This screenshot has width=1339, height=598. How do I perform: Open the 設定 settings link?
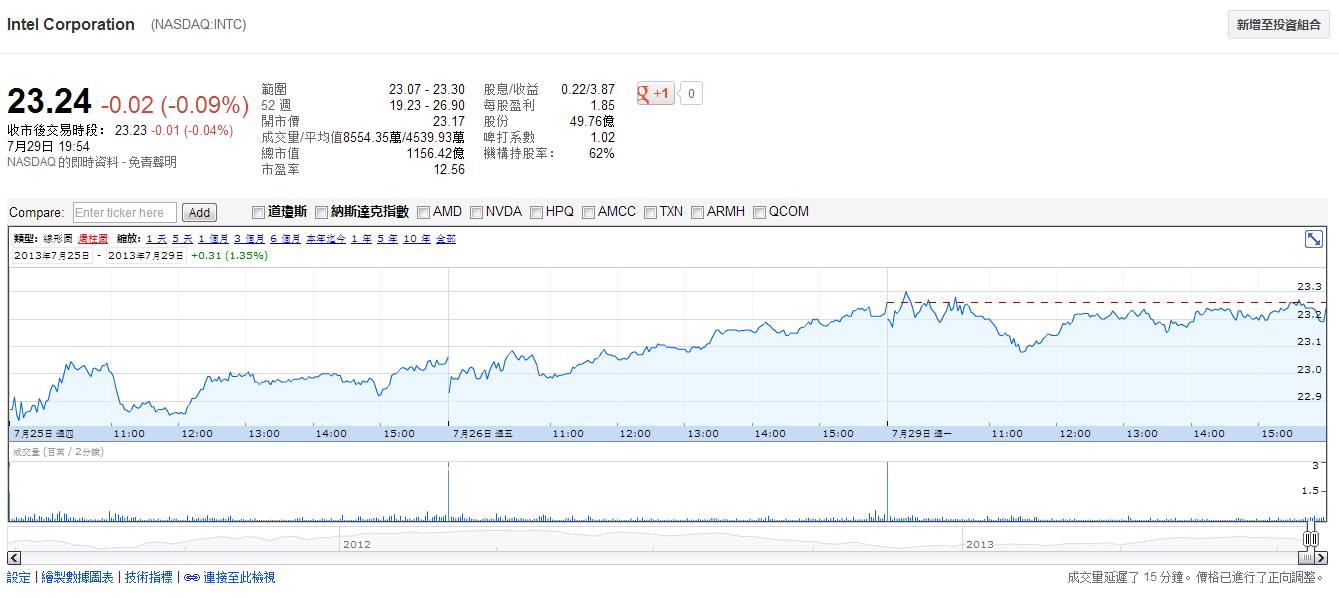tap(19, 578)
